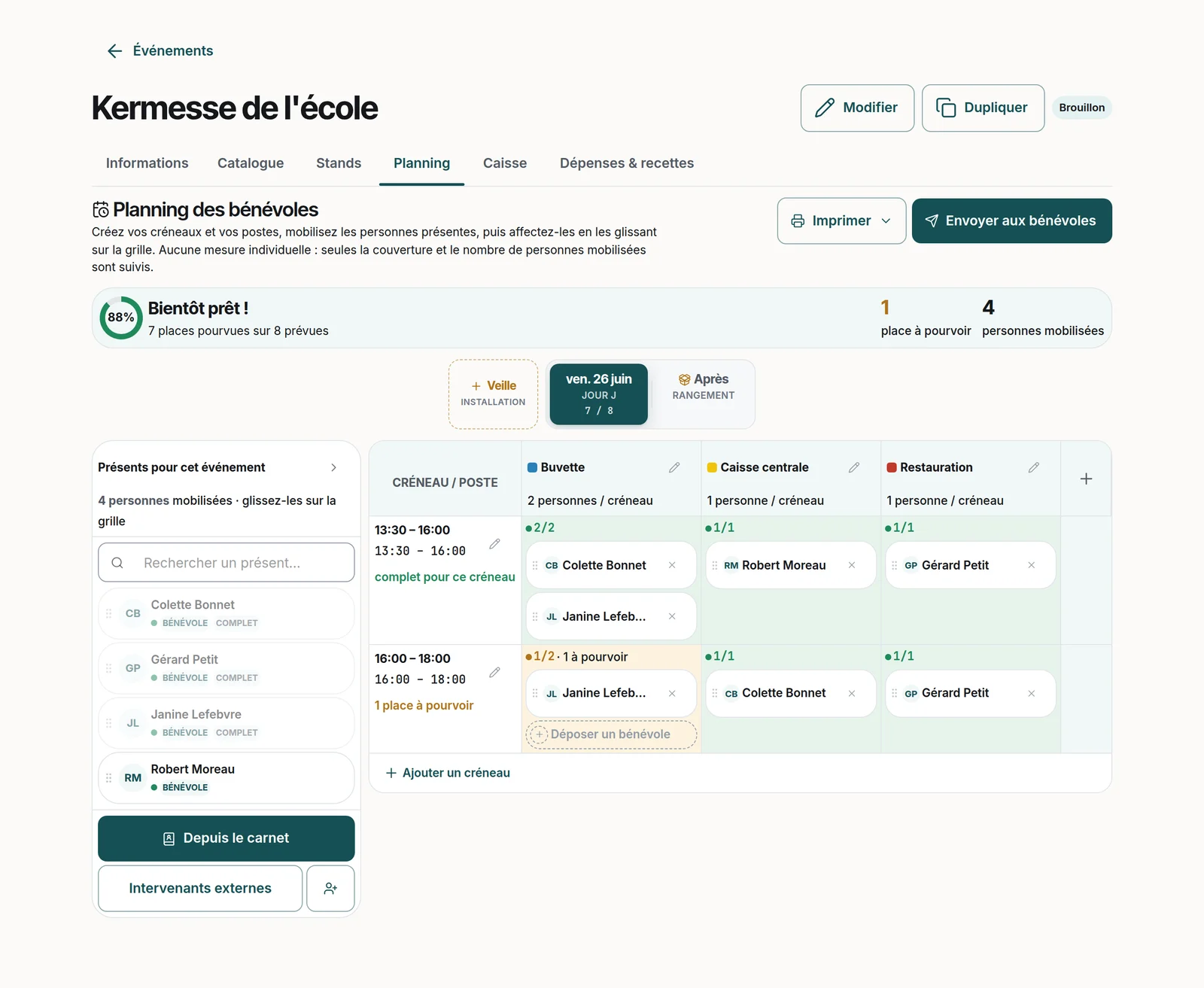Select the Après rangement day
The height and width of the screenshot is (988, 1204).
click(x=704, y=386)
